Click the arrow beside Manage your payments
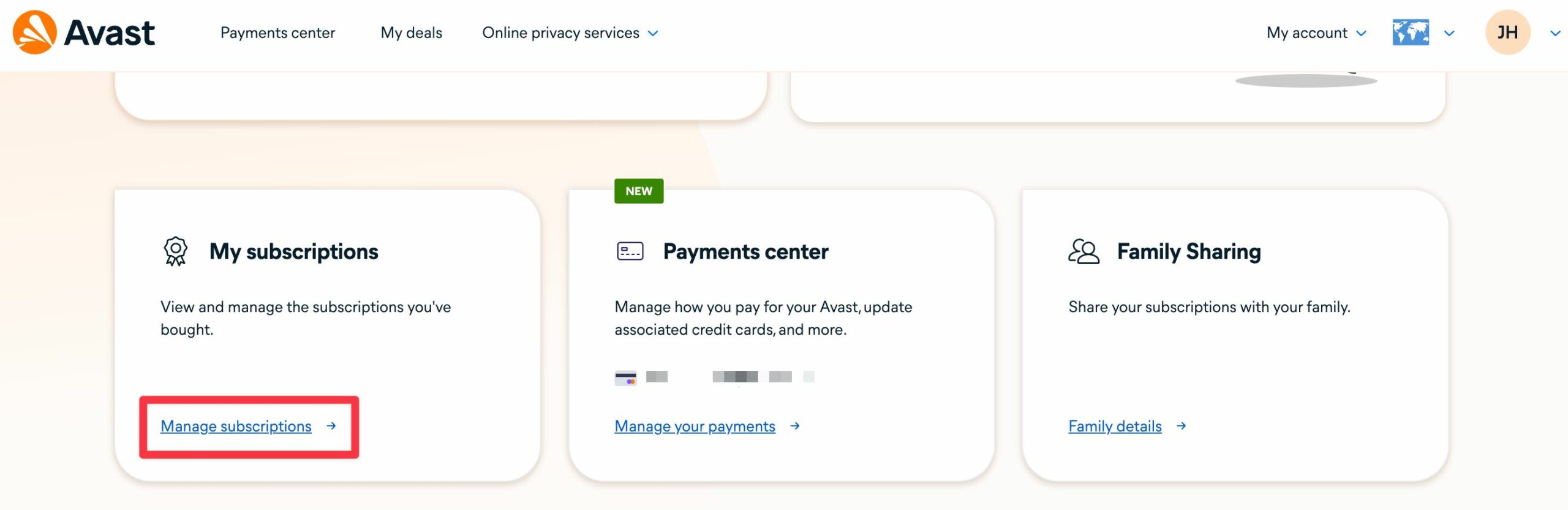This screenshot has width=1568, height=510. pos(795,425)
